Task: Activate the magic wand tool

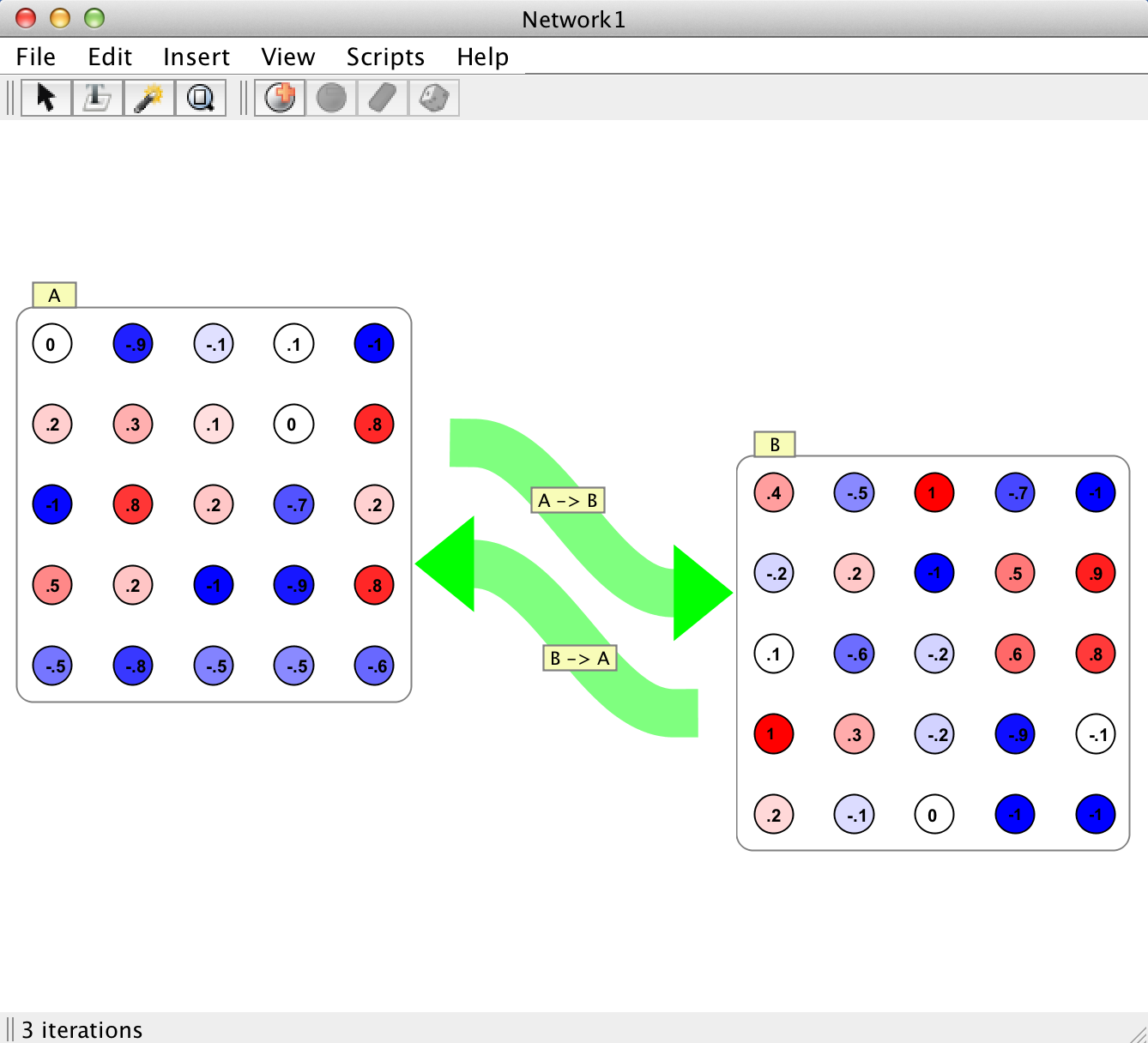Action: [x=148, y=98]
